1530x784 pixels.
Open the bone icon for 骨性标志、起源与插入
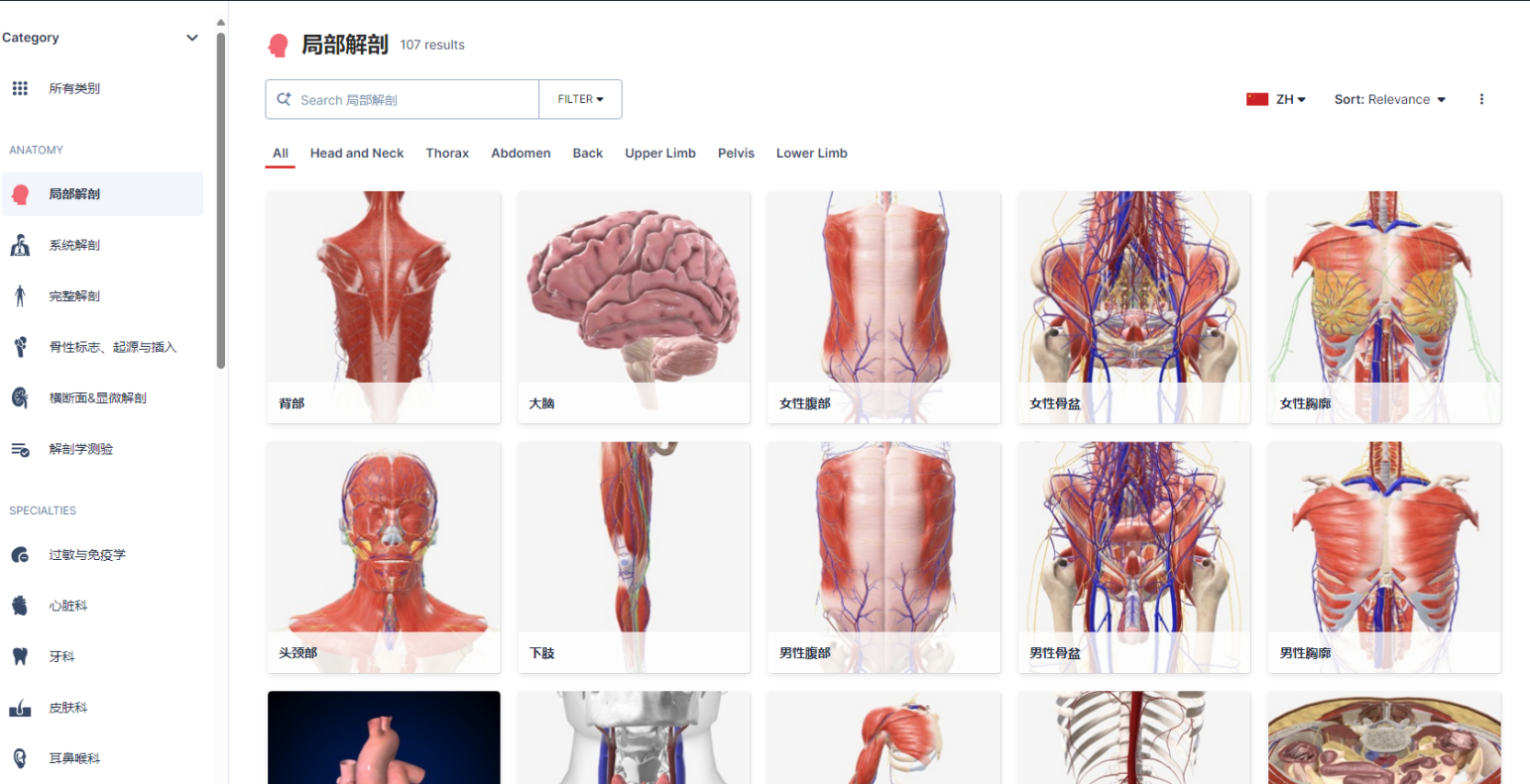tap(20, 347)
